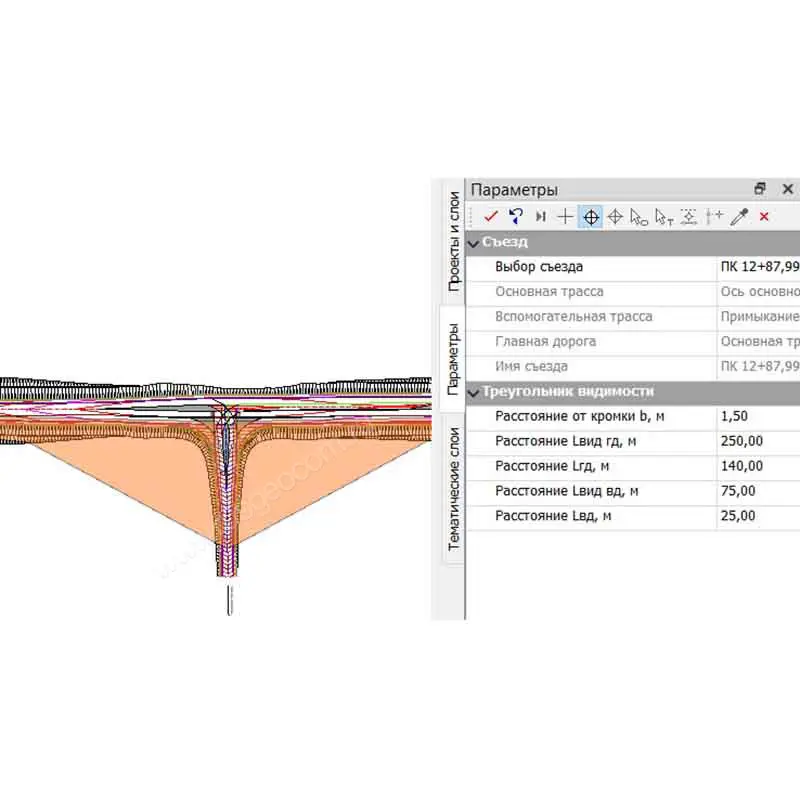Edit the Расстояние от кромки b value

(x=758, y=416)
